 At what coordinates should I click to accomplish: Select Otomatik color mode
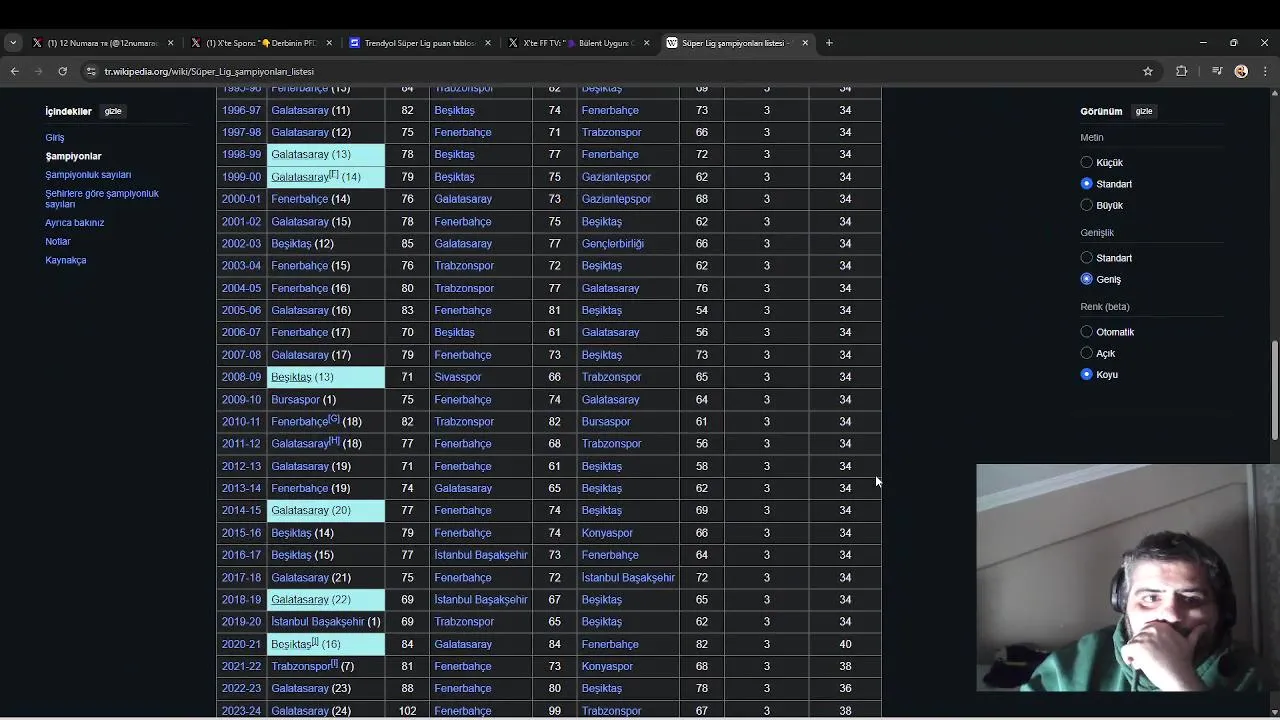click(x=1087, y=332)
